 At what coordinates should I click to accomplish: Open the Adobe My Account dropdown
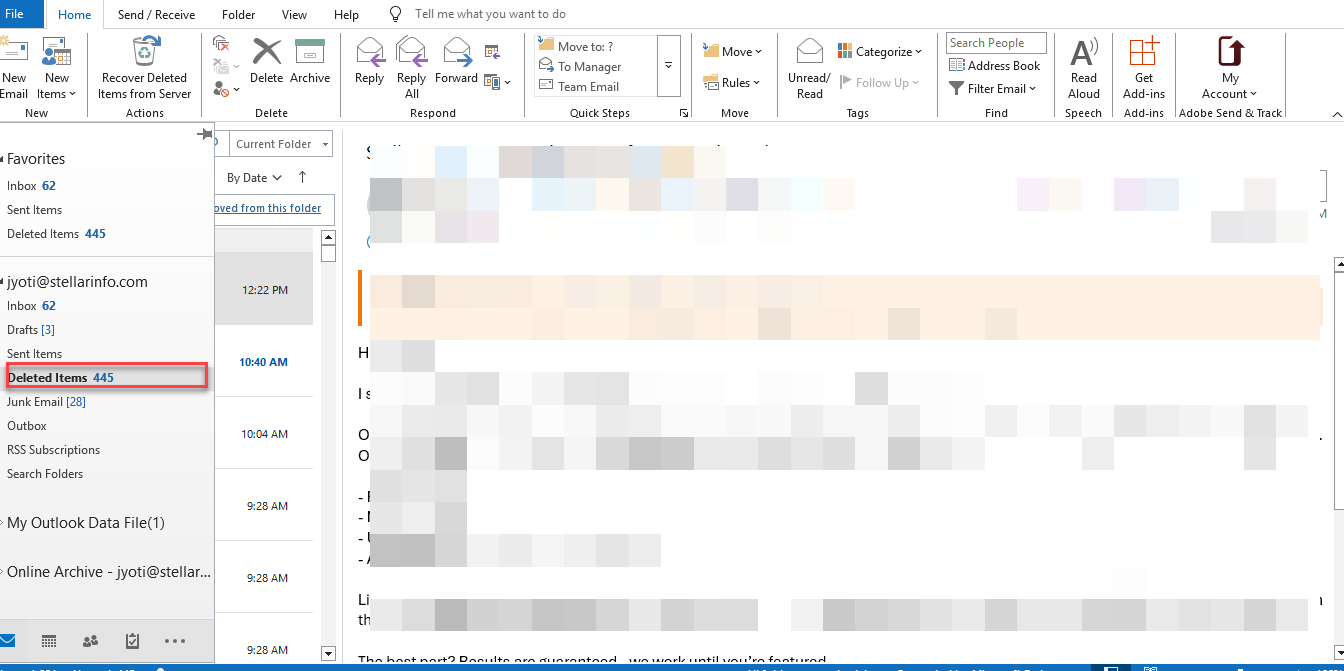[1230, 68]
